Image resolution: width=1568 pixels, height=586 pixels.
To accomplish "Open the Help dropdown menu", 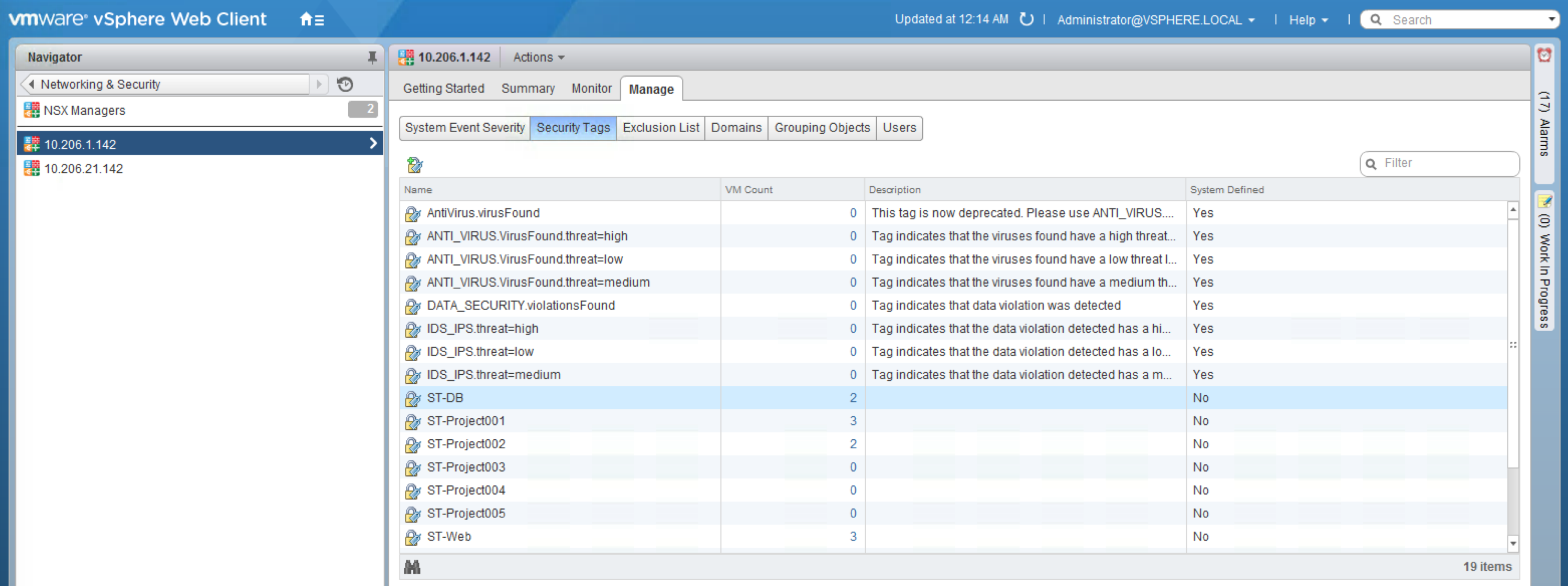I will pos(1308,20).
